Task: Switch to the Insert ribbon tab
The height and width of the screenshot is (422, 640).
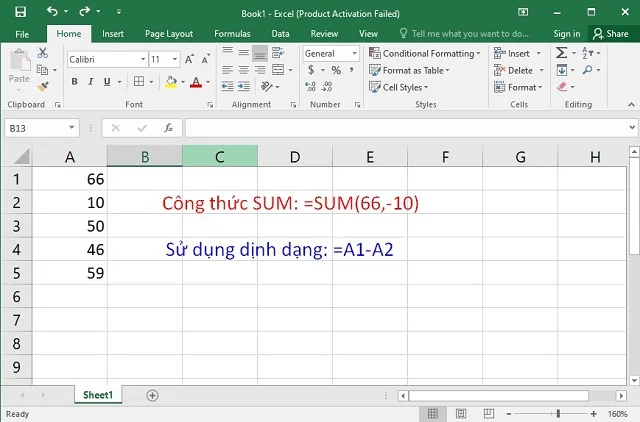Action: click(x=113, y=34)
